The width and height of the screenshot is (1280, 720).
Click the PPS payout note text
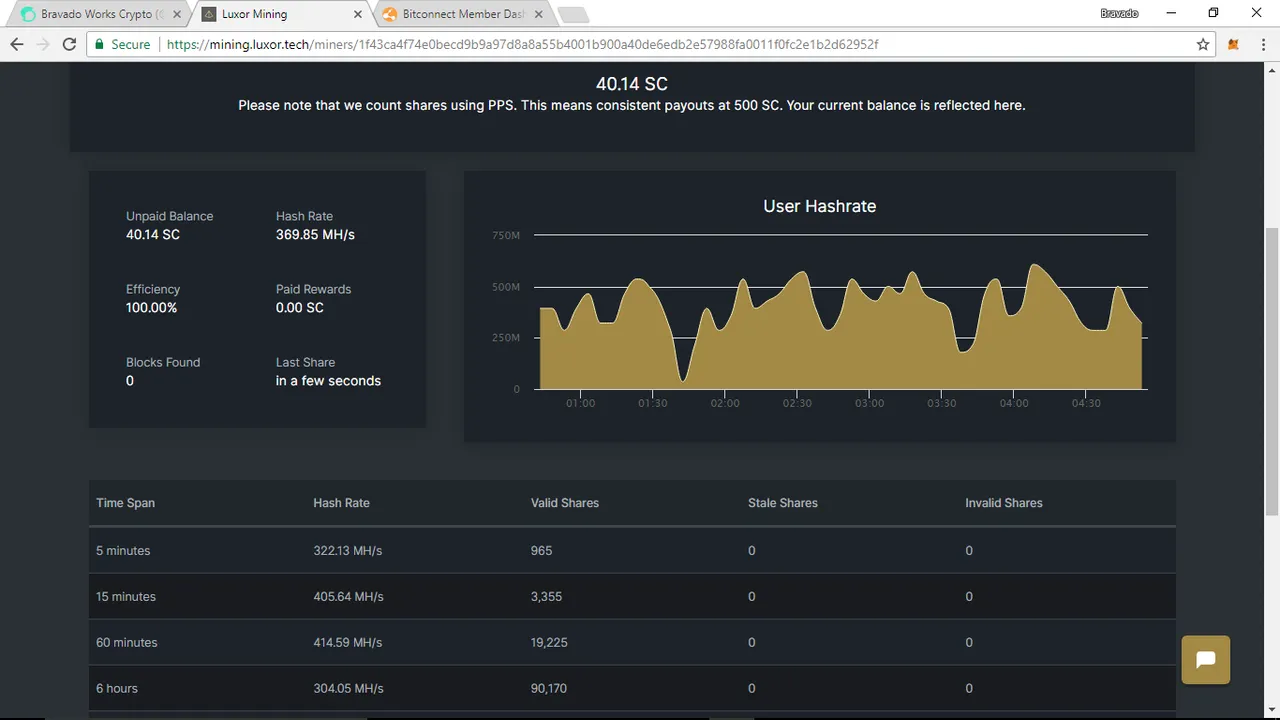632,106
